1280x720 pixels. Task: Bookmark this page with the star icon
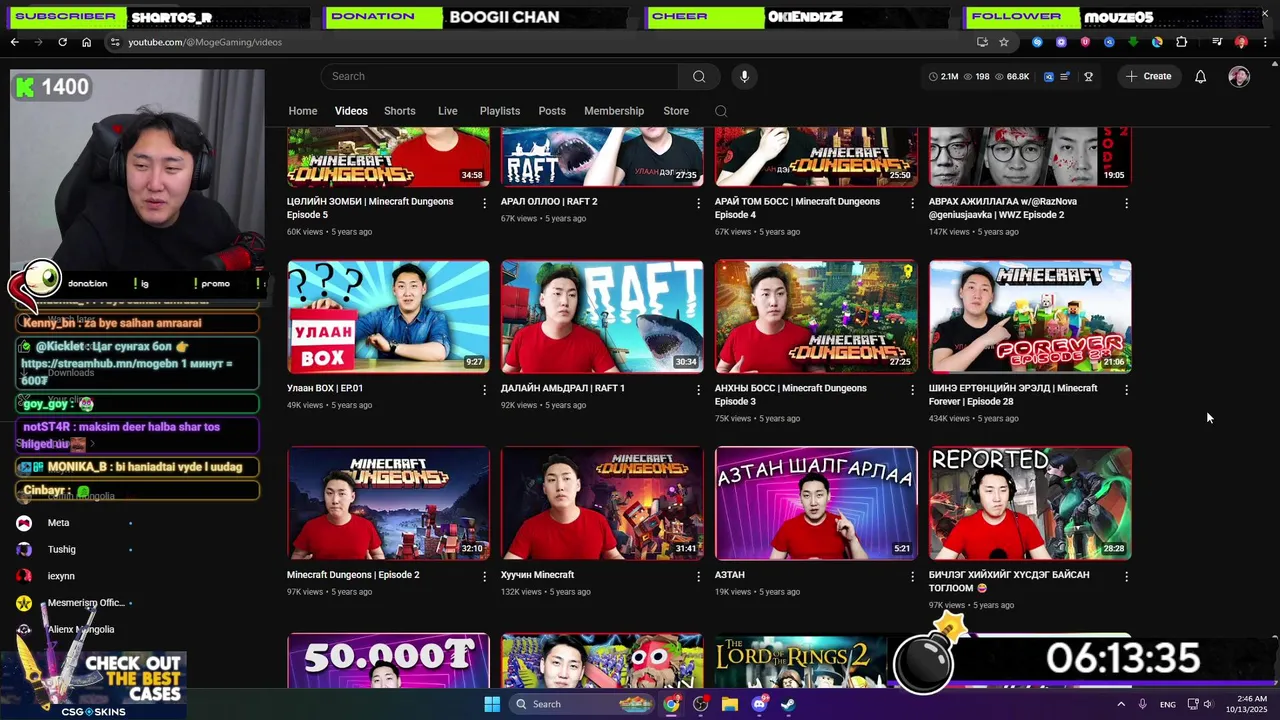click(1004, 42)
